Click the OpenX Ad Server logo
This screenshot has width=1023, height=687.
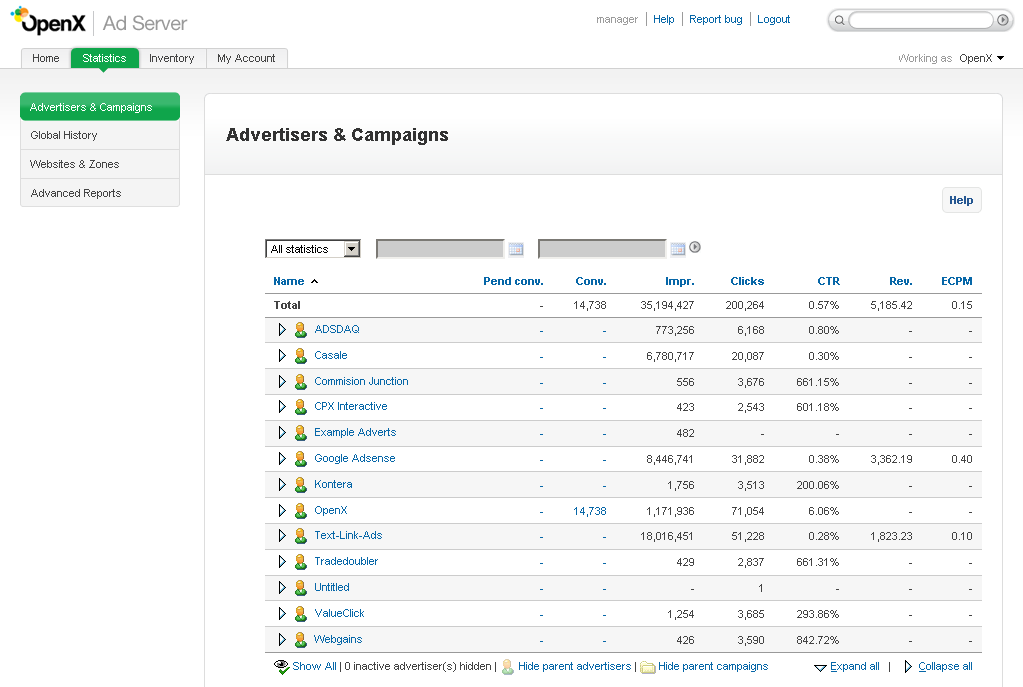pos(99,22)
